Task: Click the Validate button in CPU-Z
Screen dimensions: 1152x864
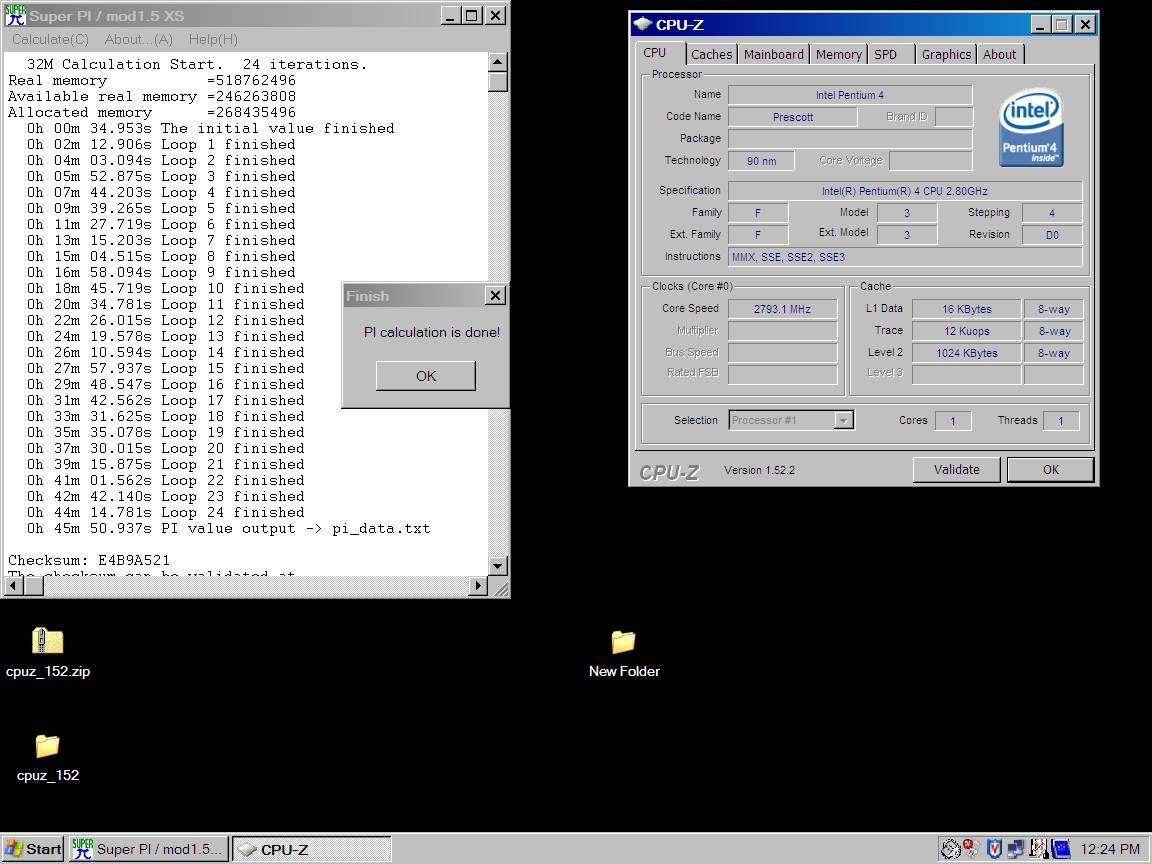Action: tap(956, 469)
